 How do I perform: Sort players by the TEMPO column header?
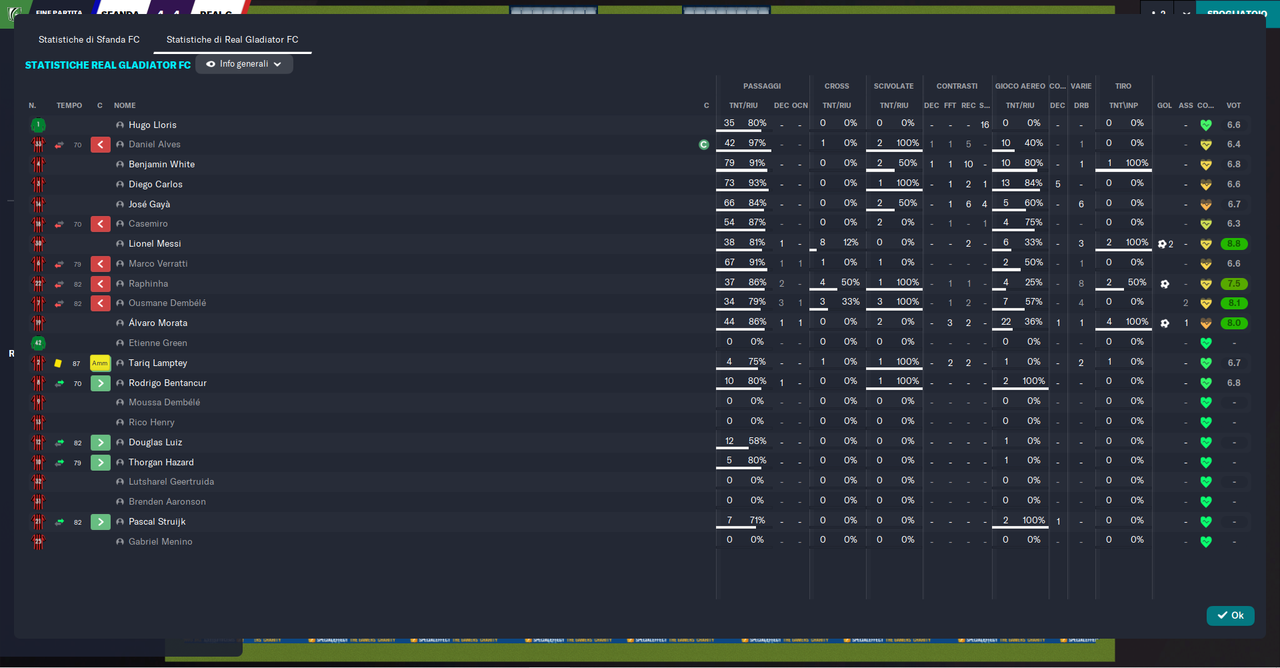[x=69, y=105]
